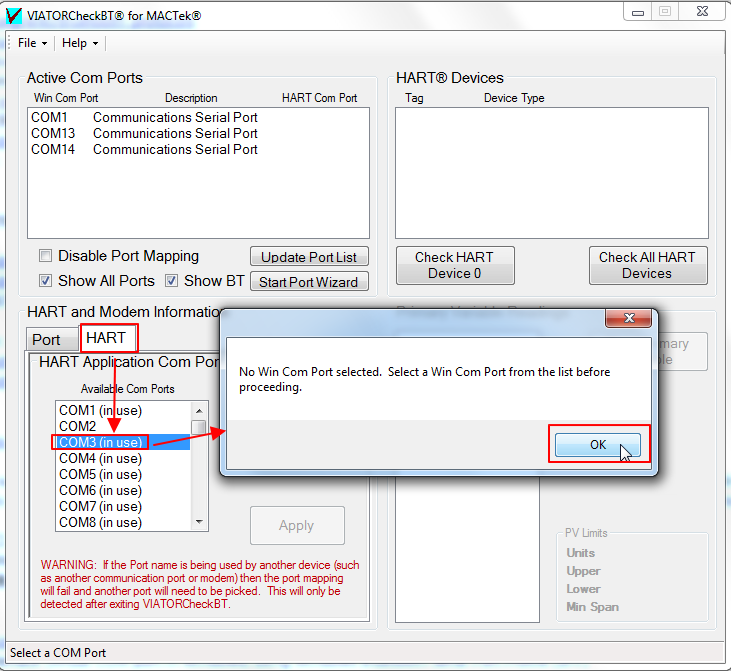Image resolution: width=731 pixels, height=671 pixels.
Task: Switch to the HART tab
Action: [109, 338]
